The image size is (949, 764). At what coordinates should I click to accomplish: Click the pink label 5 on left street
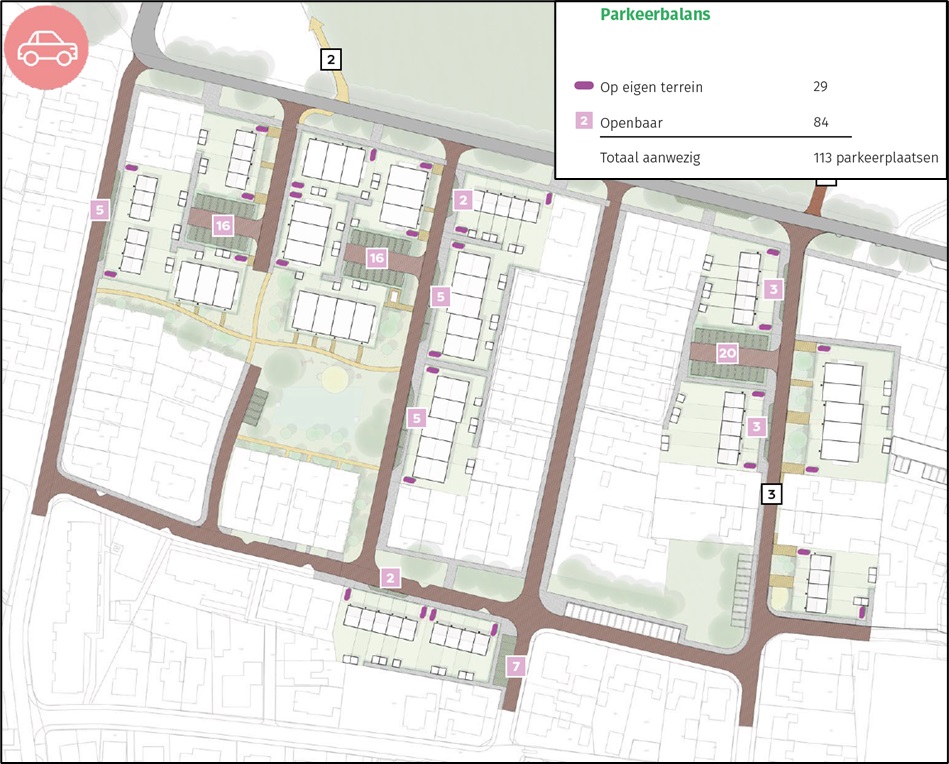tap(100, 211)
